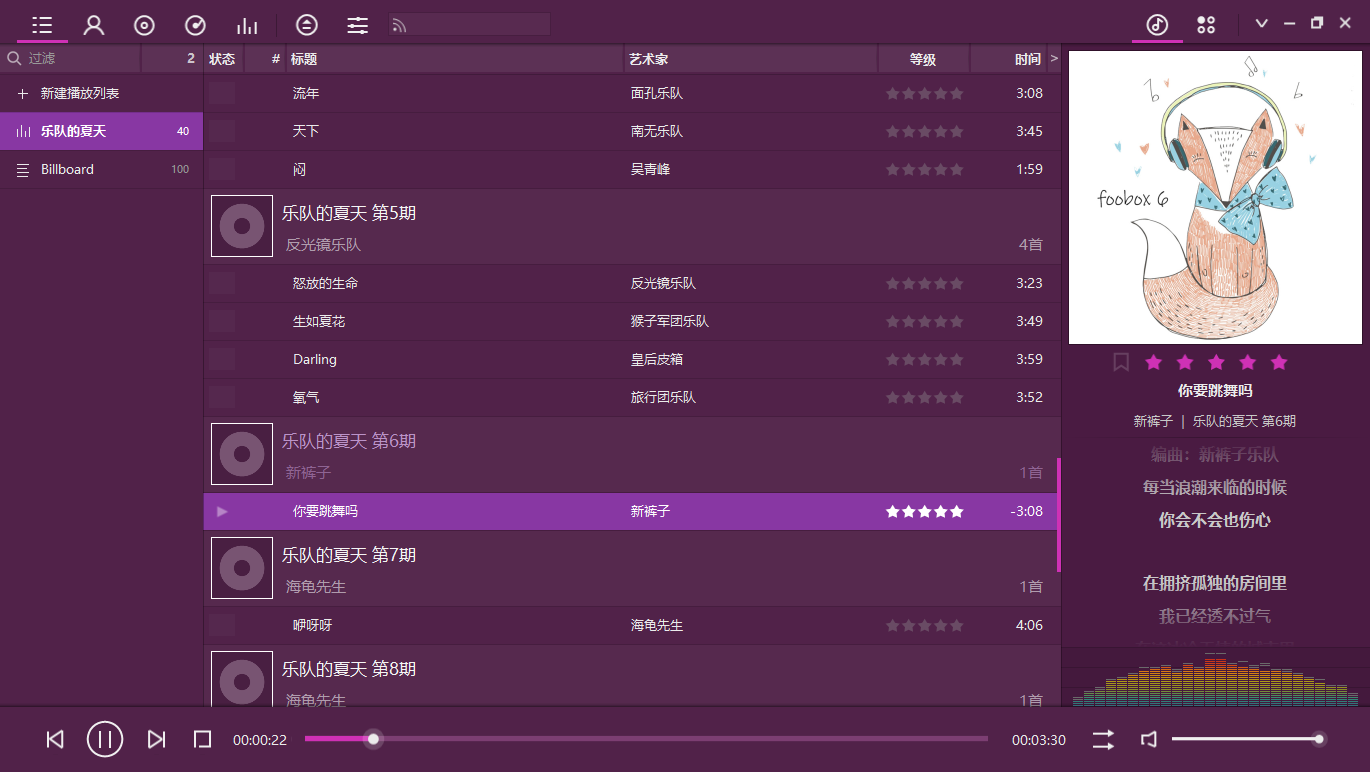Toggle shuffle playback mode
The width and height of the screenshot is (1370, 772).
coord(1102,739)
